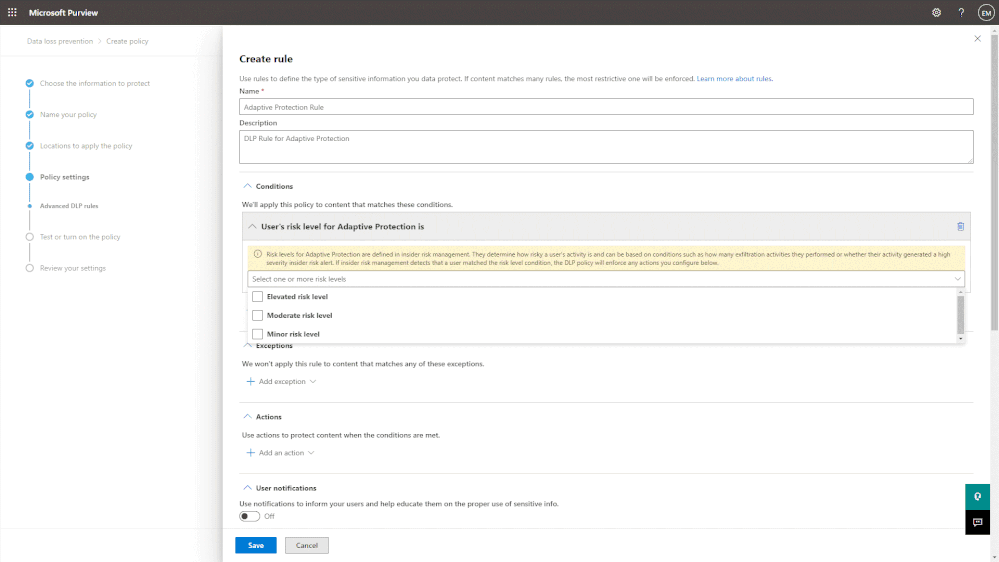Open the app launcher waffle icon
The width and height of the screenshot is (999, 562).
[12, 12]
